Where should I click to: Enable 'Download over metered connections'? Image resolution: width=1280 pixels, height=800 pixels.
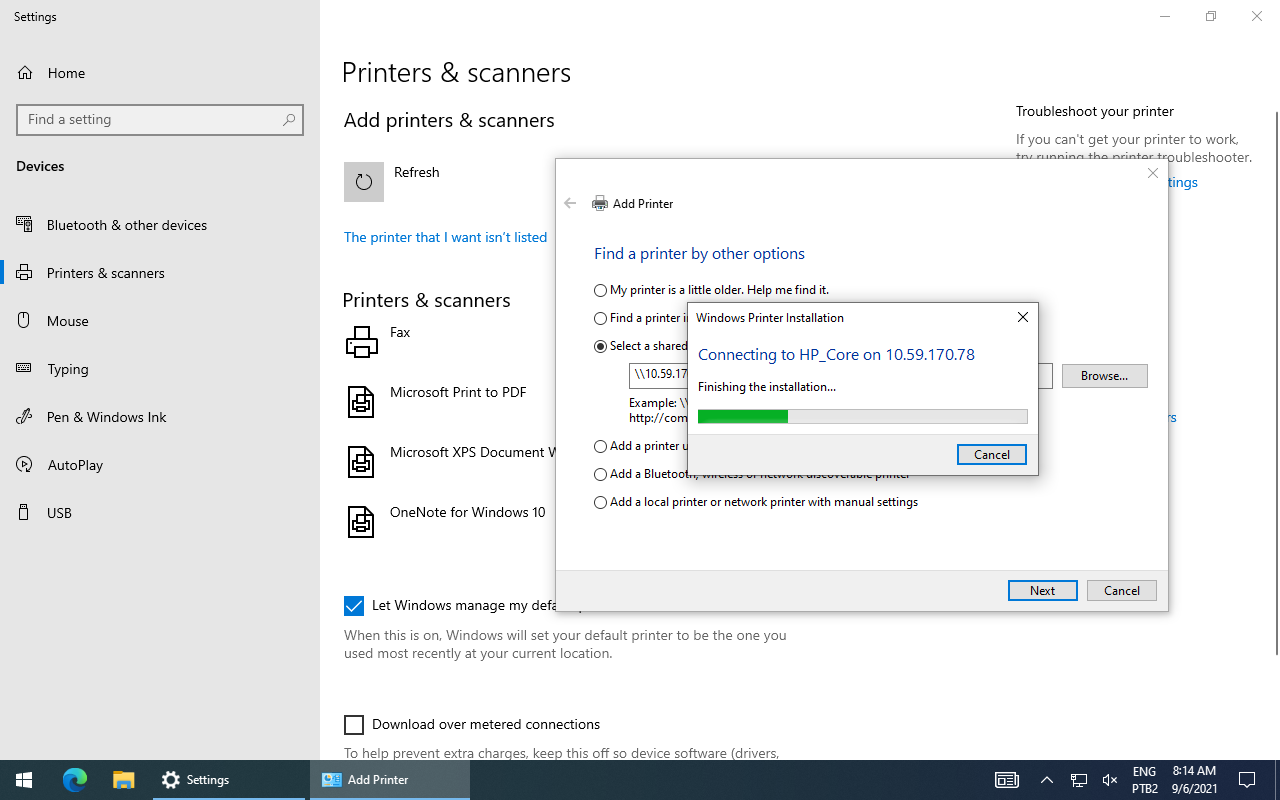coord(354,724)
